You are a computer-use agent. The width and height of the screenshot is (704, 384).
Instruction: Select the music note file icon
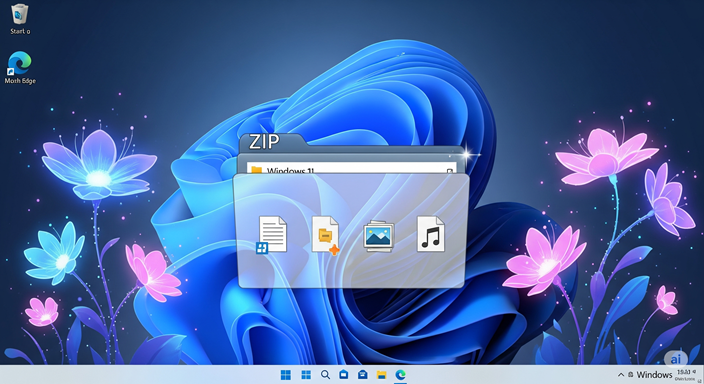[x=431, y=234]
